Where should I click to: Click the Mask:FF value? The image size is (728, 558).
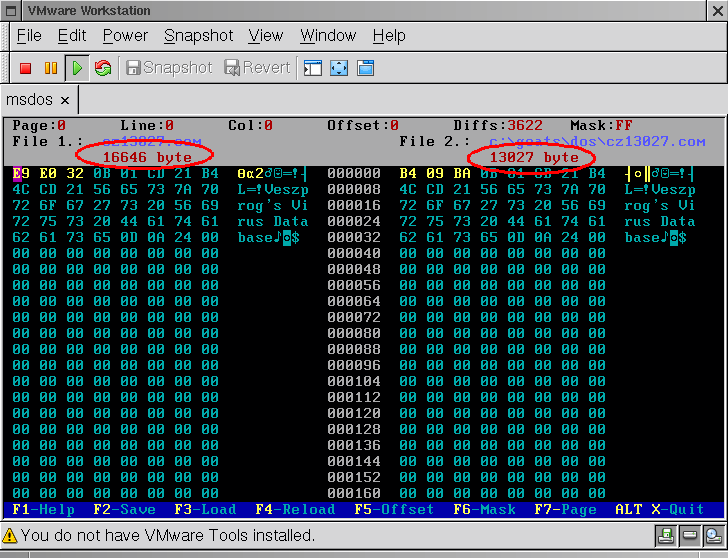click(x=601, y=125)
